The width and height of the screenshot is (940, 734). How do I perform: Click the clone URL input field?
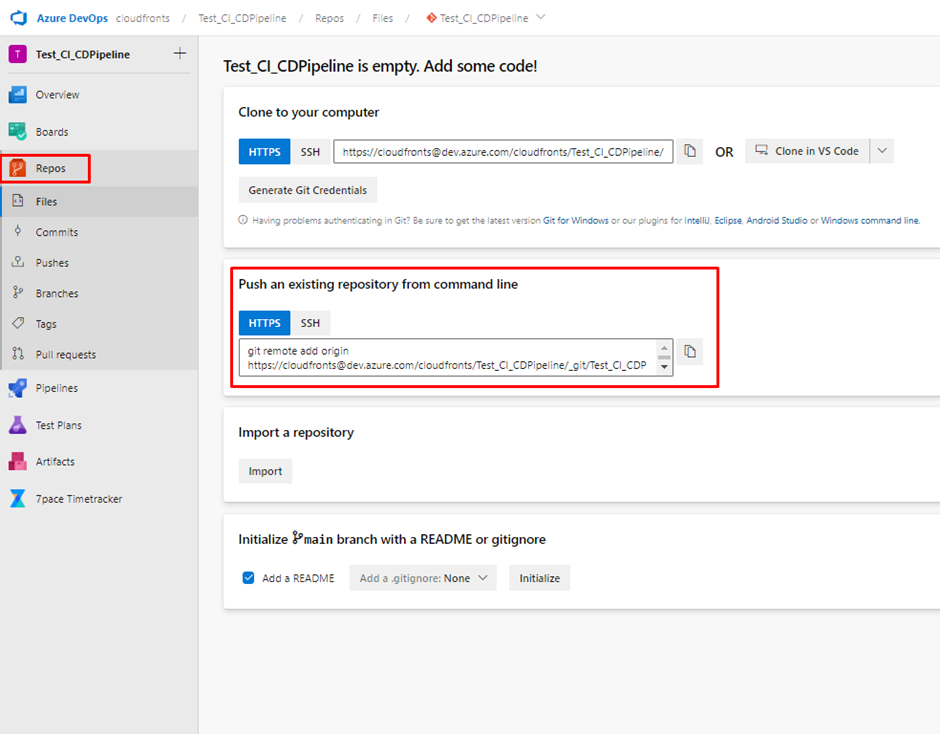coord(504,152)
